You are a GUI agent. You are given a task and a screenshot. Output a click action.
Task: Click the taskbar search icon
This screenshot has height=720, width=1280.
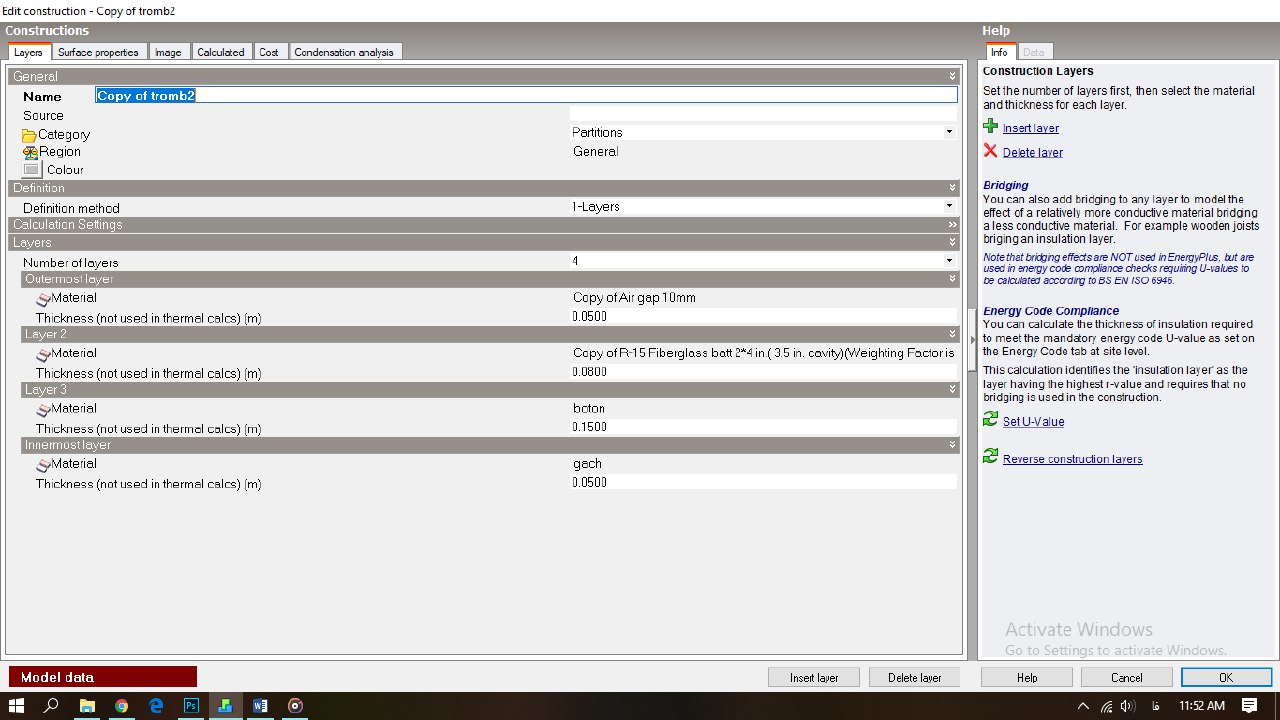click(53, 705)
